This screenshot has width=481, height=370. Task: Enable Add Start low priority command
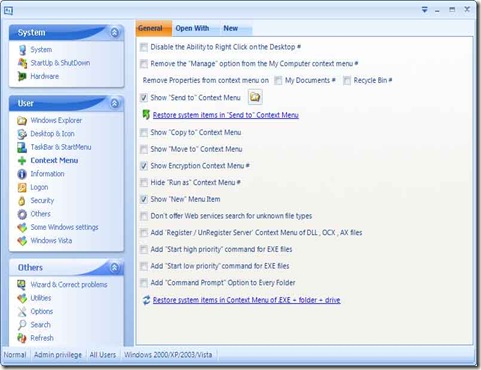[x=144, y=266]
